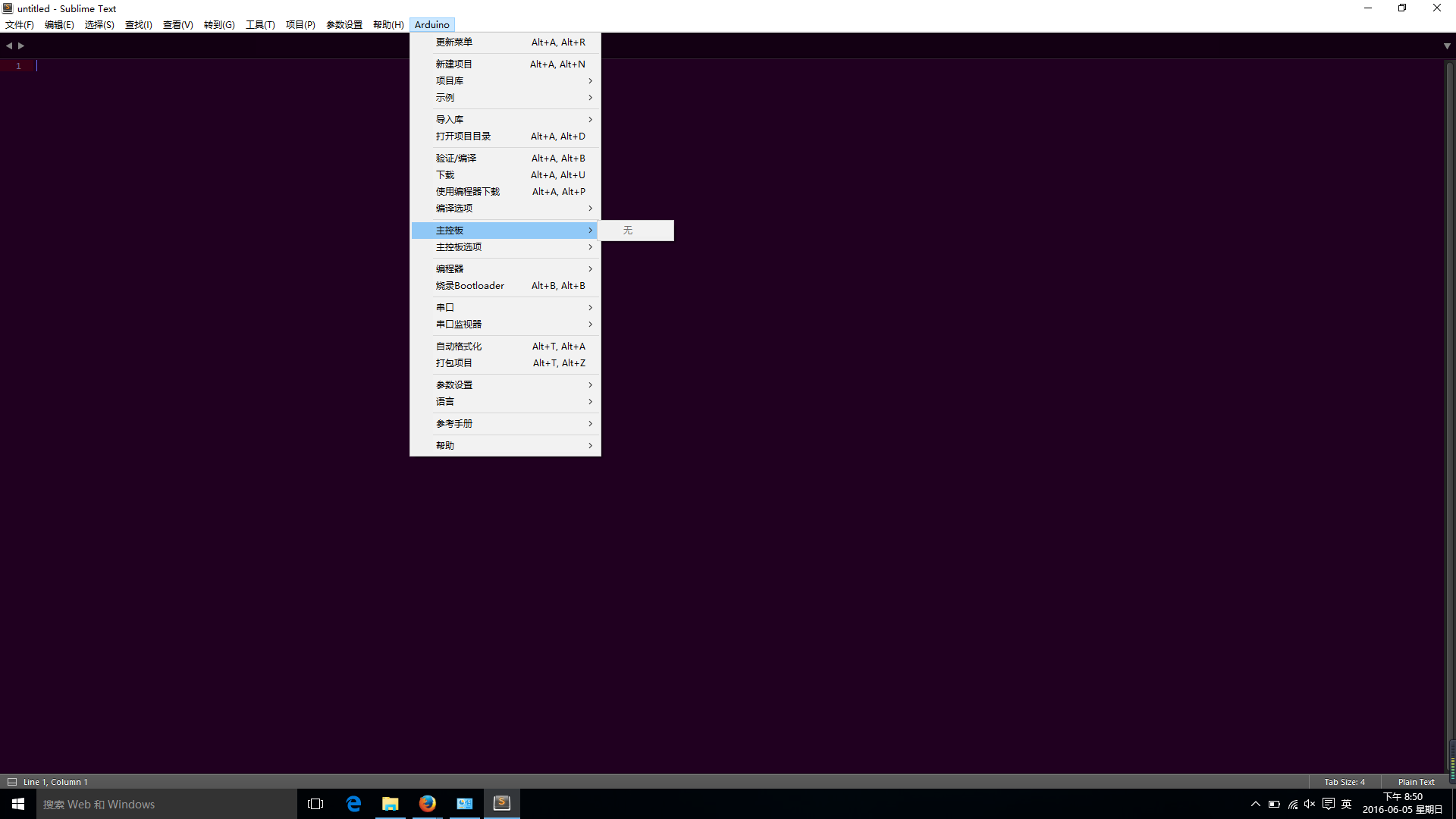Open the 编辑(E) menu
The height and width of the screenshot is (819, 1456).
coord(59,25)
